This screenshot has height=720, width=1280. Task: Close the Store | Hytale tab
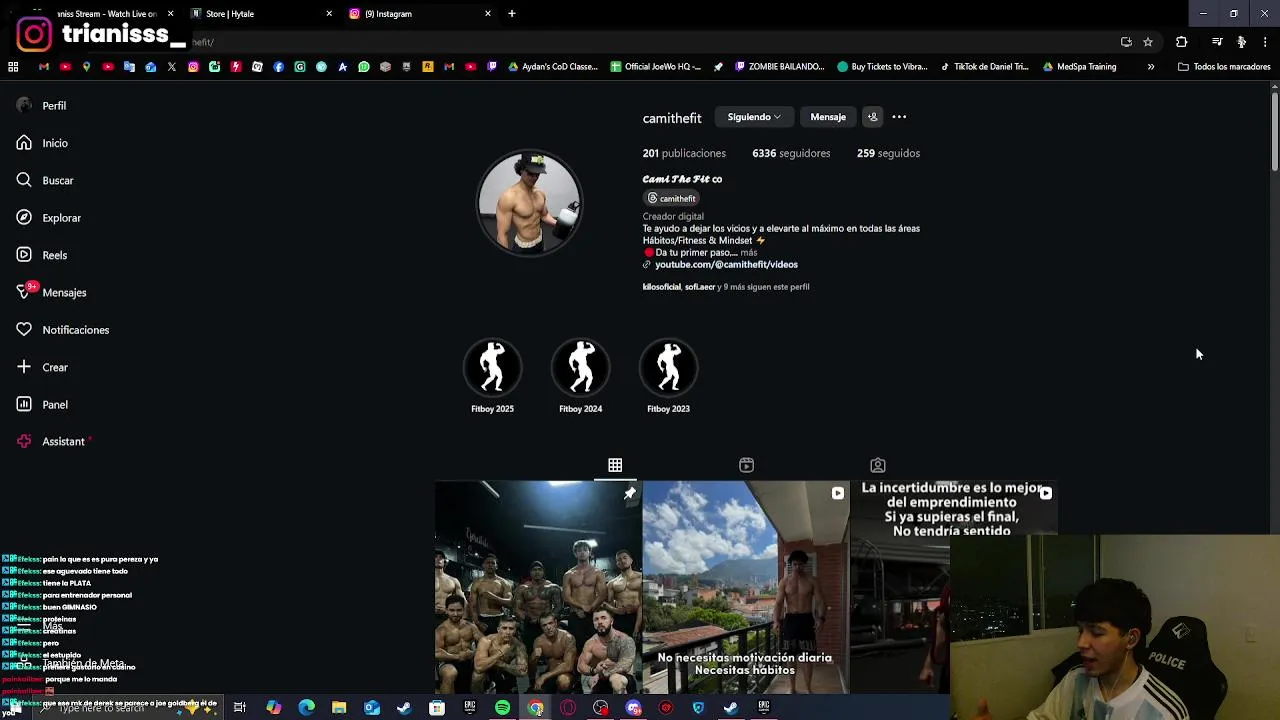pos(329,14)
